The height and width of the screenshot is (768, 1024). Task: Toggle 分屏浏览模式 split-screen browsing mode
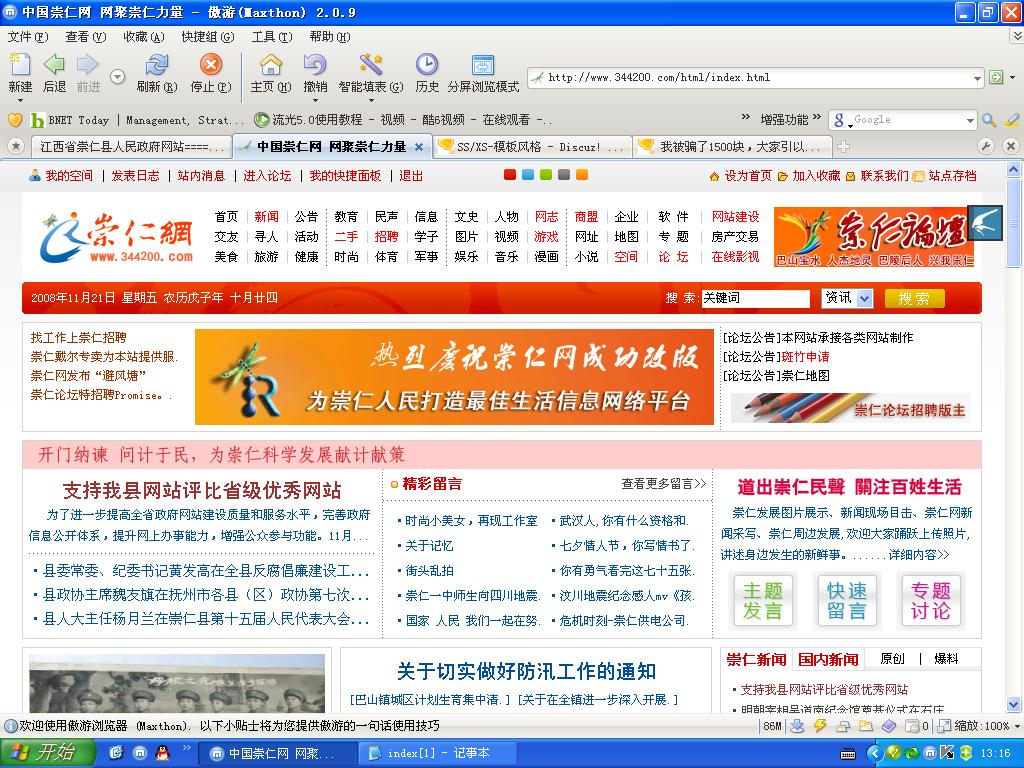483,66
